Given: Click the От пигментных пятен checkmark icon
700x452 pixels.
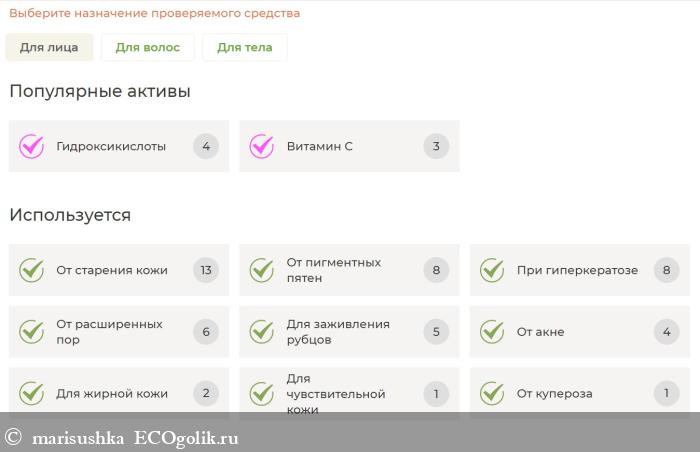Looking at the screenshot, I should click(262, 270).
